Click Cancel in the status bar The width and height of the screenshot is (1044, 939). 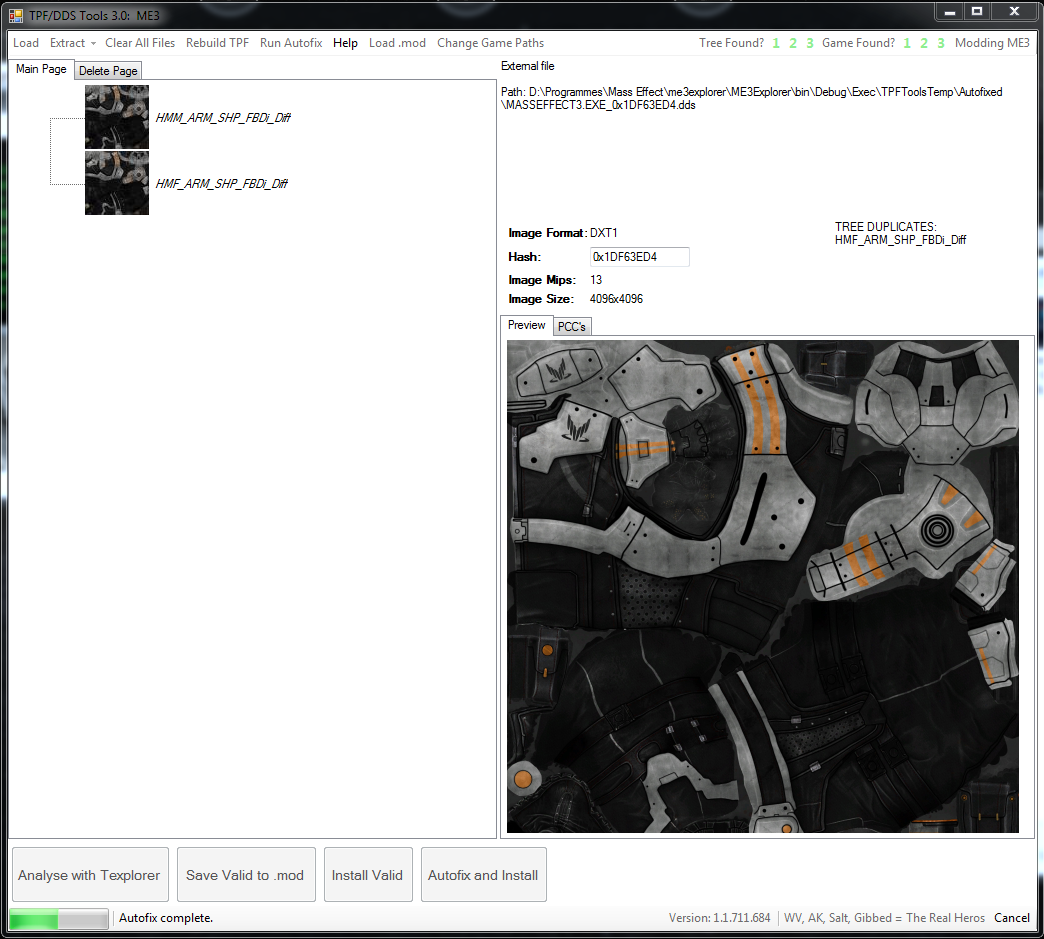(1011, 918)
